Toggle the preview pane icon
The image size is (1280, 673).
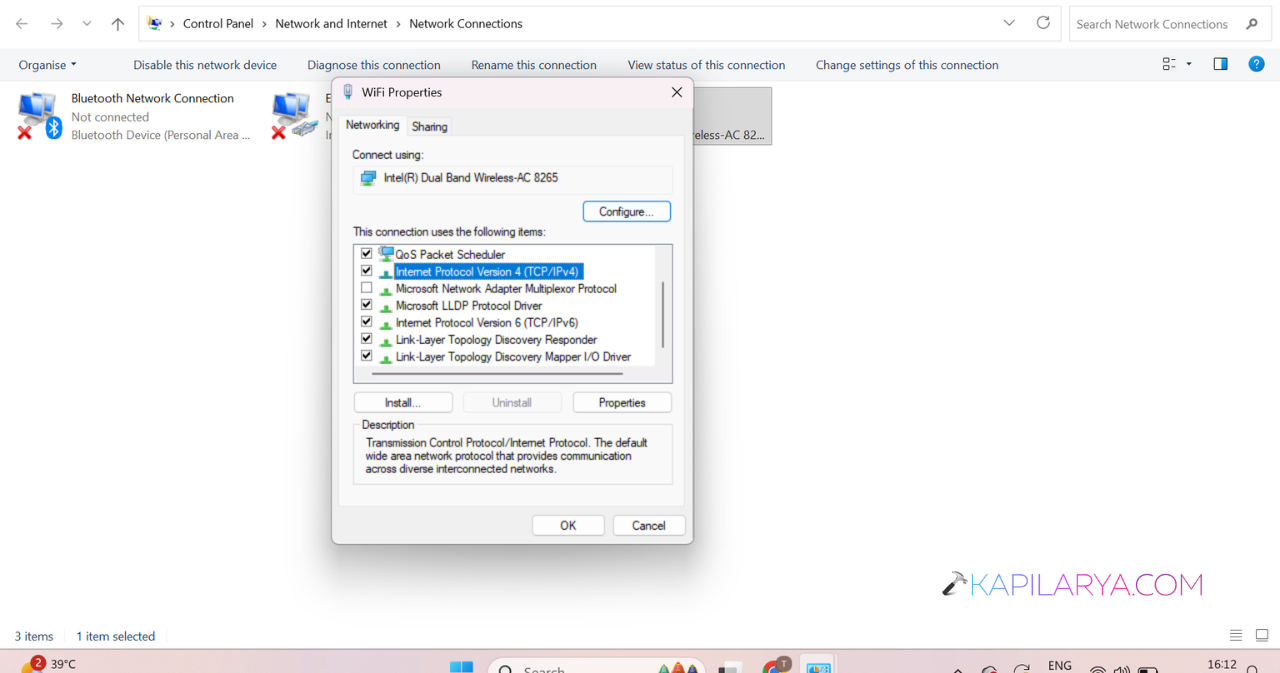coord(1220,64)
